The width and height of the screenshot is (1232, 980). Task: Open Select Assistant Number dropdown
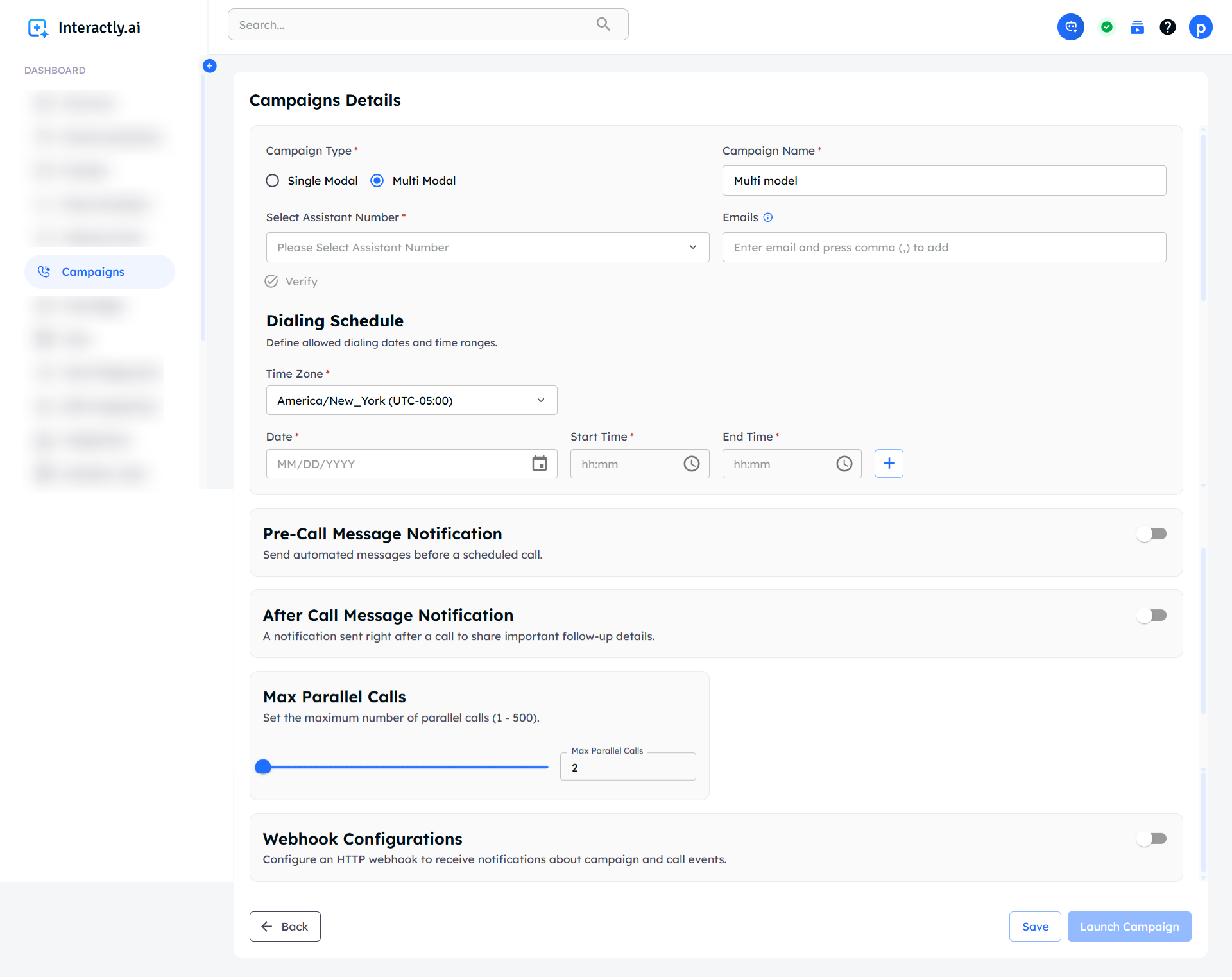point(487,248)
